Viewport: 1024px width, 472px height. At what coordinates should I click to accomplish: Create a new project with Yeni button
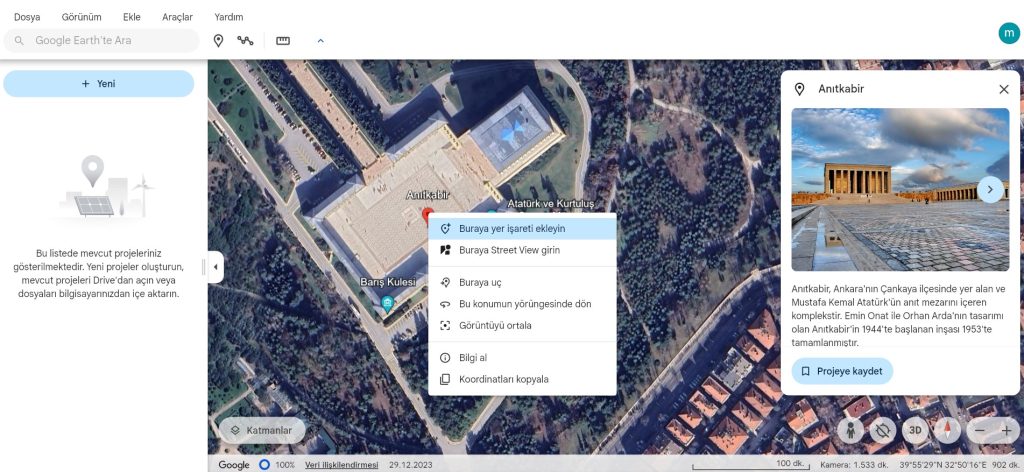coord(99,84)
